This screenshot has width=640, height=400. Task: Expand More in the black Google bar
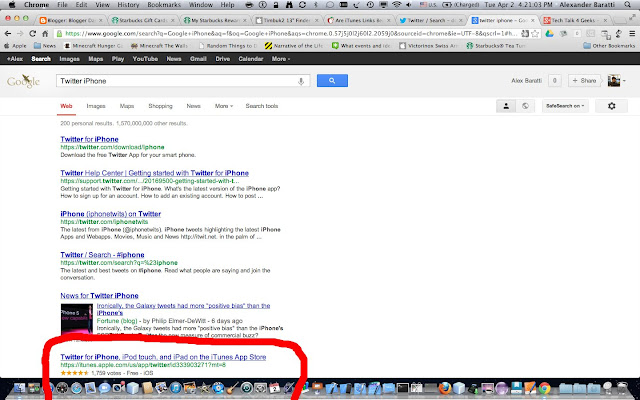pos(281,59)
